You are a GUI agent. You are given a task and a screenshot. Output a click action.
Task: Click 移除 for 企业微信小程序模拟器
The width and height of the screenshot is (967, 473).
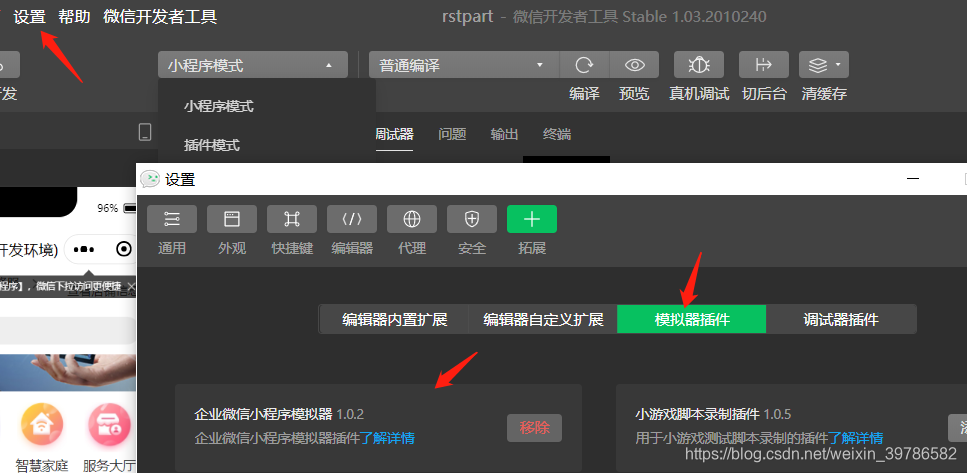[x=535, y=428]
